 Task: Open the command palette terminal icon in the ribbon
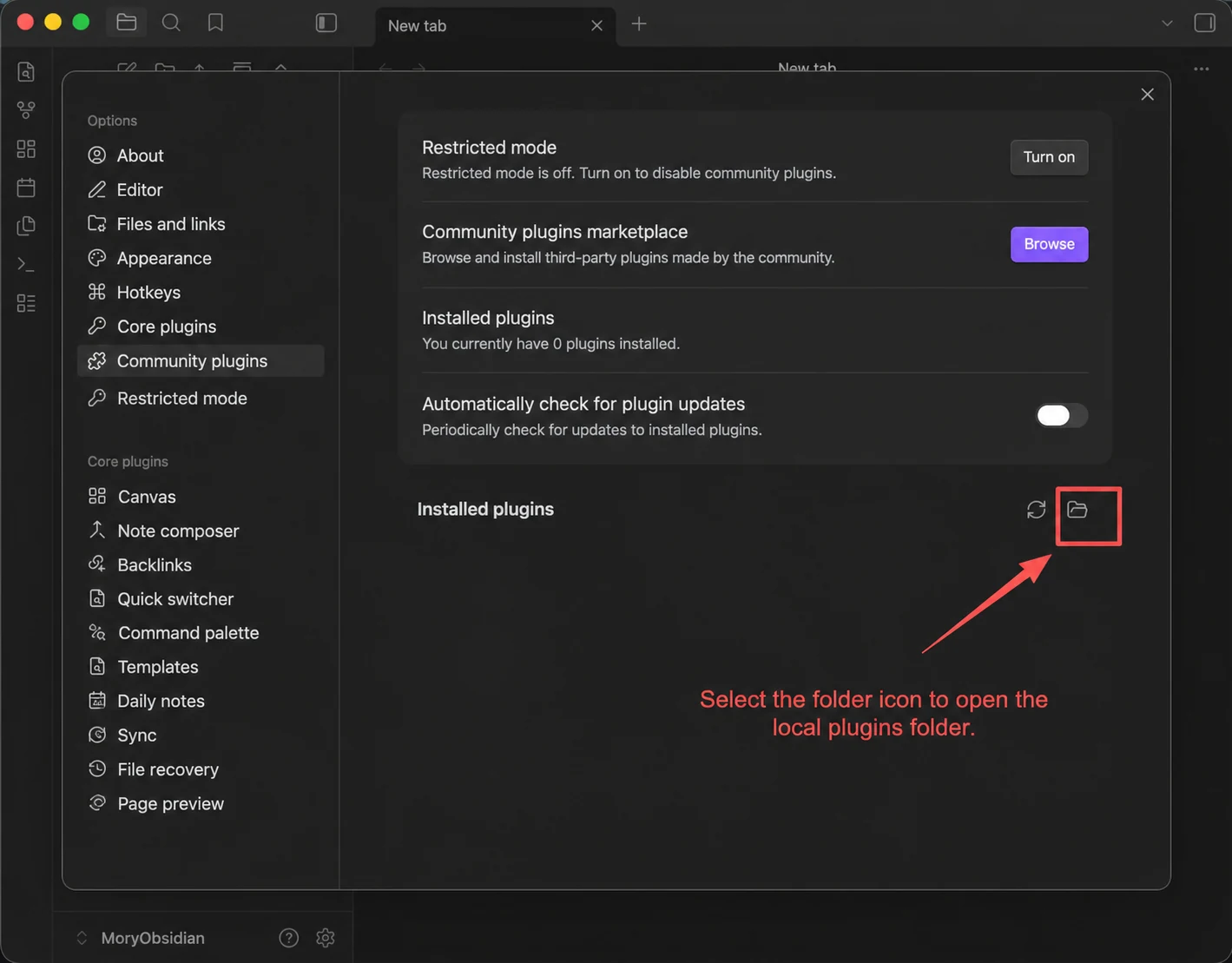[26, 264]
